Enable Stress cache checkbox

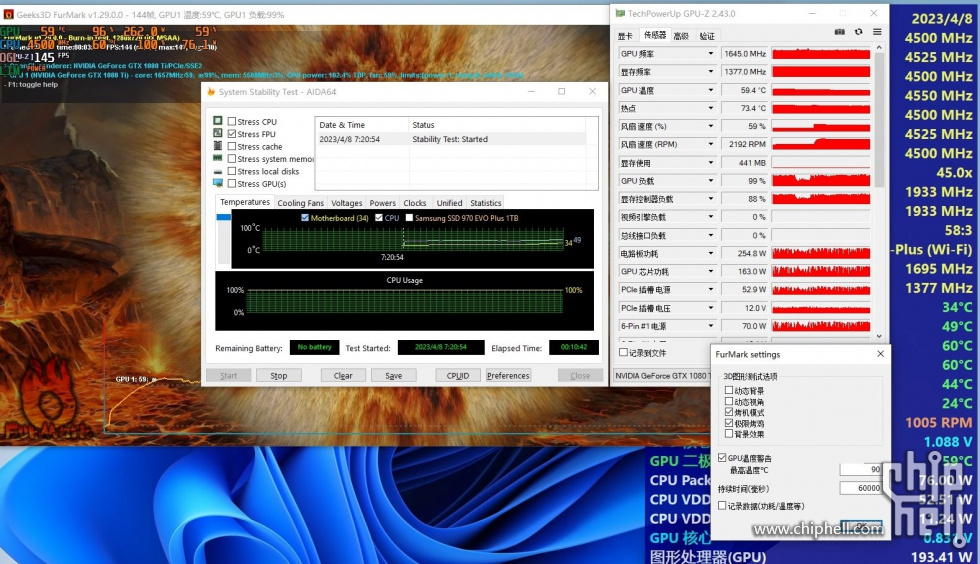232,146
